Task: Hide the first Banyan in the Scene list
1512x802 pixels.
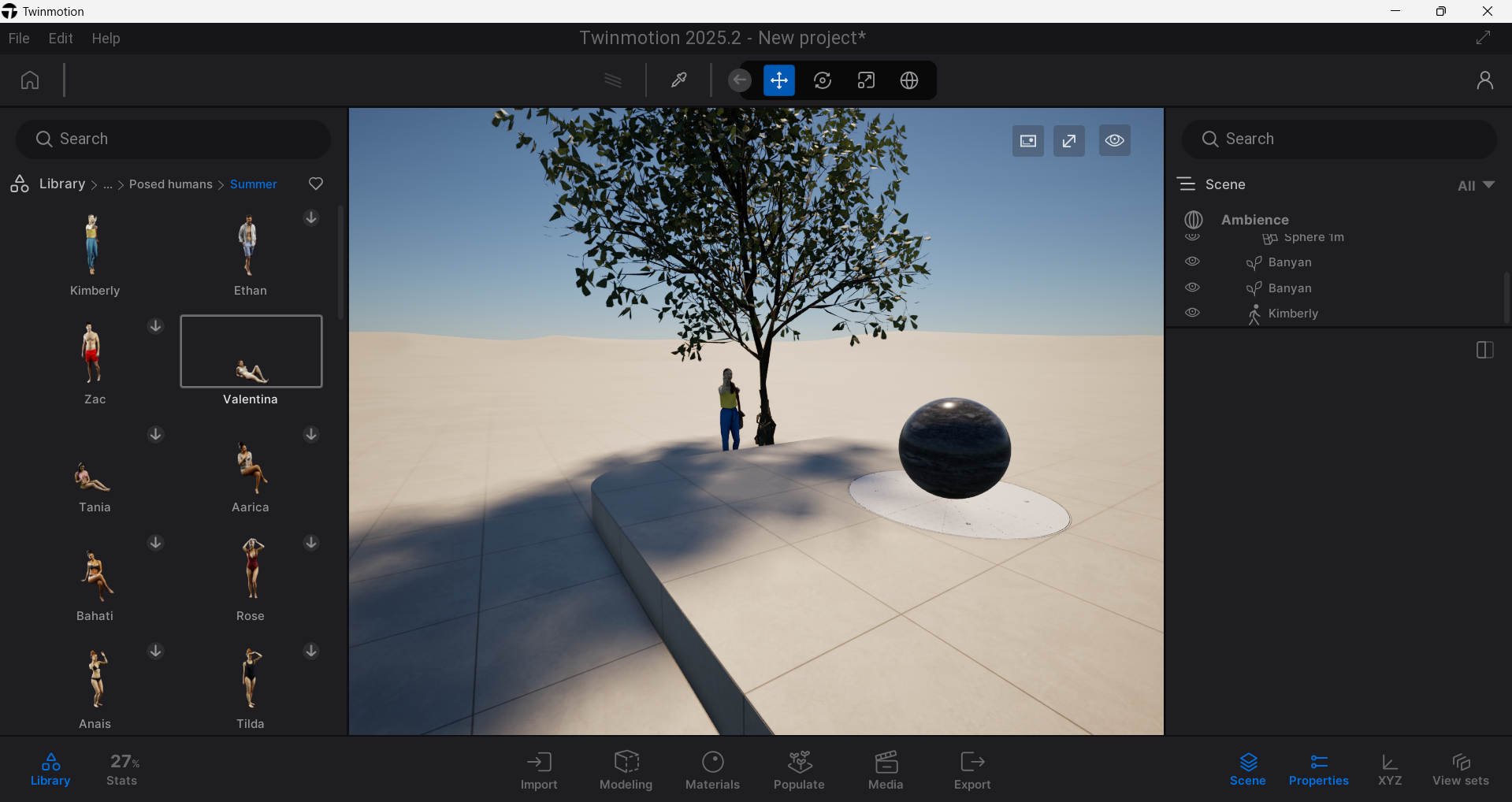Action: pyautogui.click(x=1192, y=261)
